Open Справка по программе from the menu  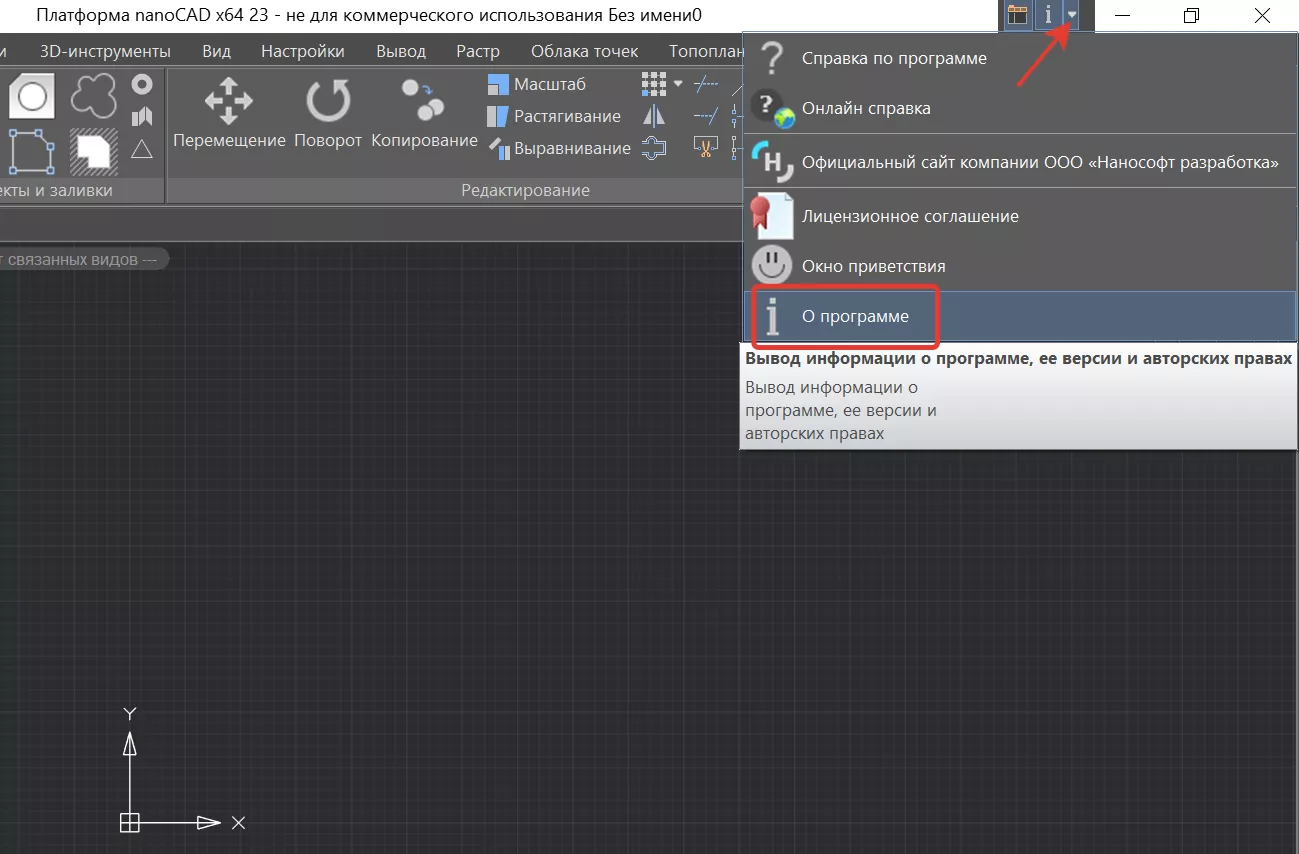pyautogui.click(x=893, y=59)
